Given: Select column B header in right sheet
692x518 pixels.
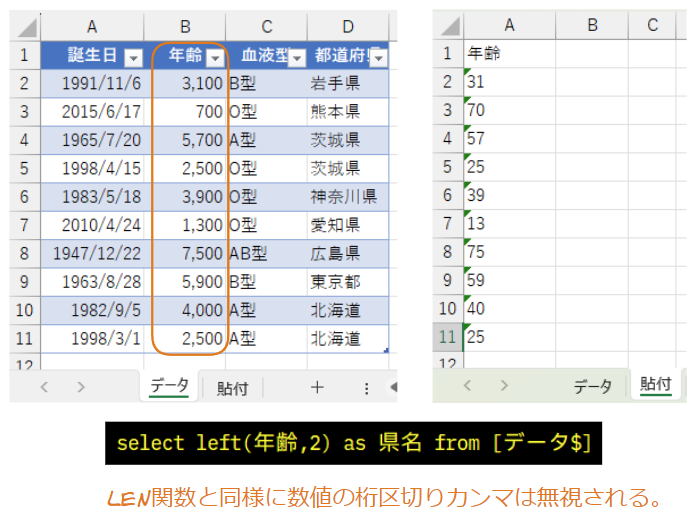Looking at the screenshot, I should click(592, 25).
